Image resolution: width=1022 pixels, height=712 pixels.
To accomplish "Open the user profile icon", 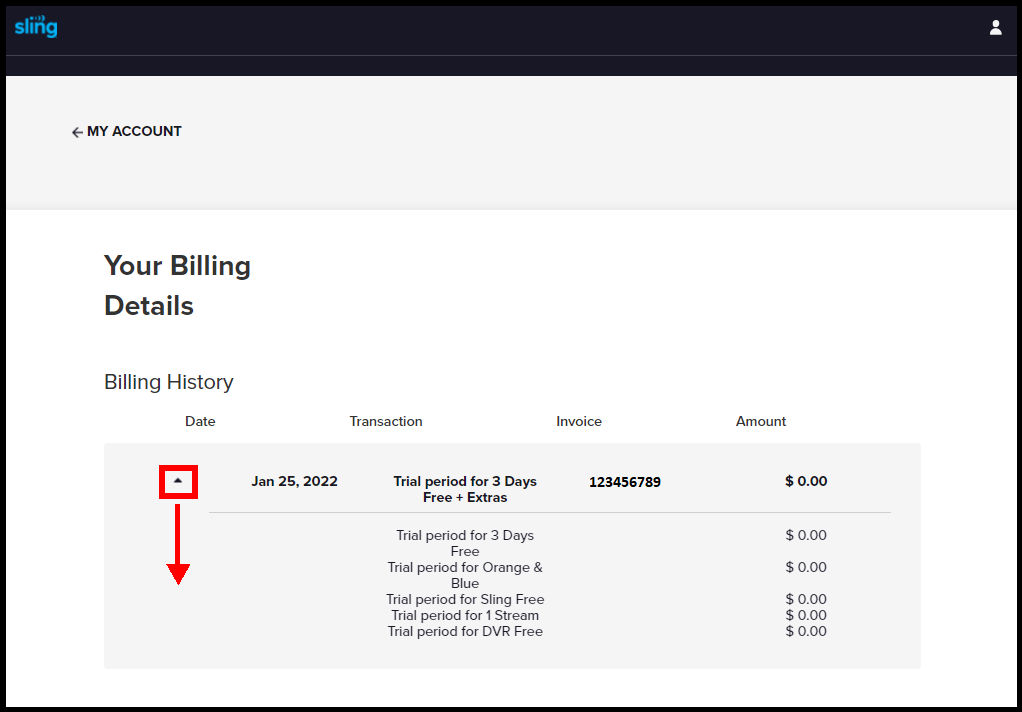I will click(x=995, y=27).
